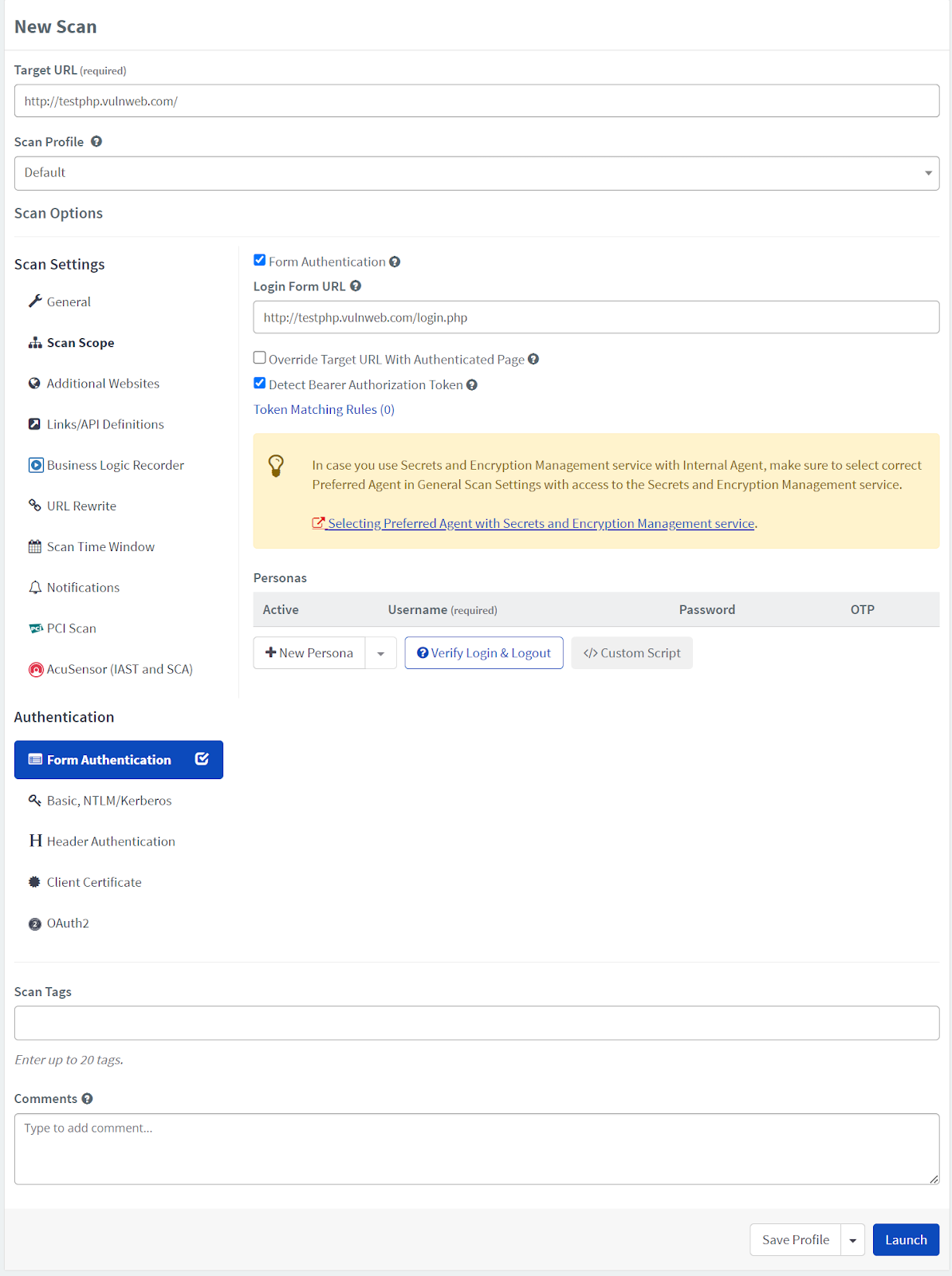Launch the scan

coord(906,1240)
